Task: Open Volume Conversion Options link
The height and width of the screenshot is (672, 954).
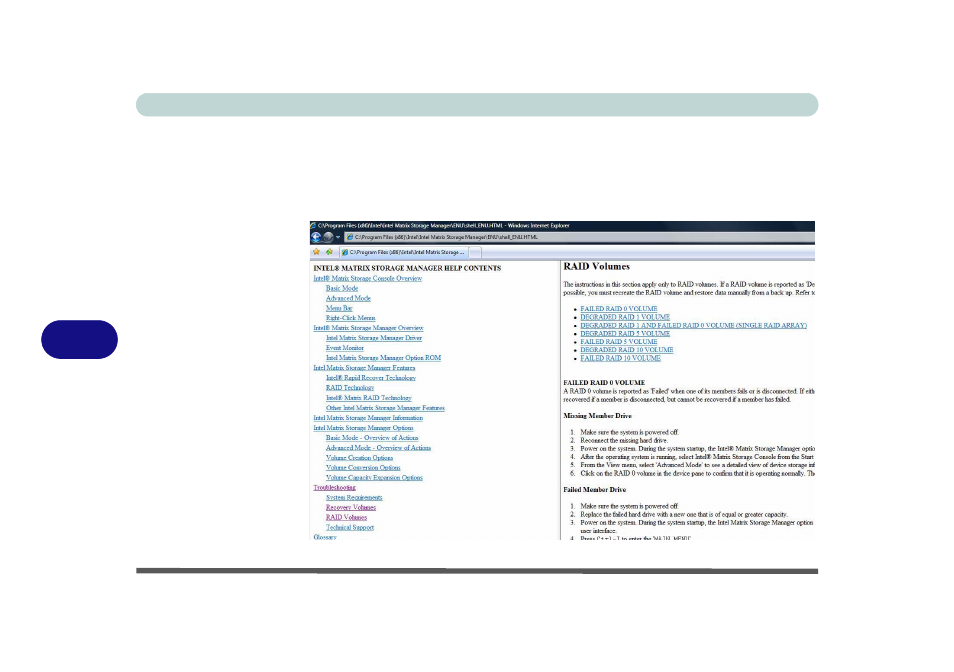Action: [363, 468]
